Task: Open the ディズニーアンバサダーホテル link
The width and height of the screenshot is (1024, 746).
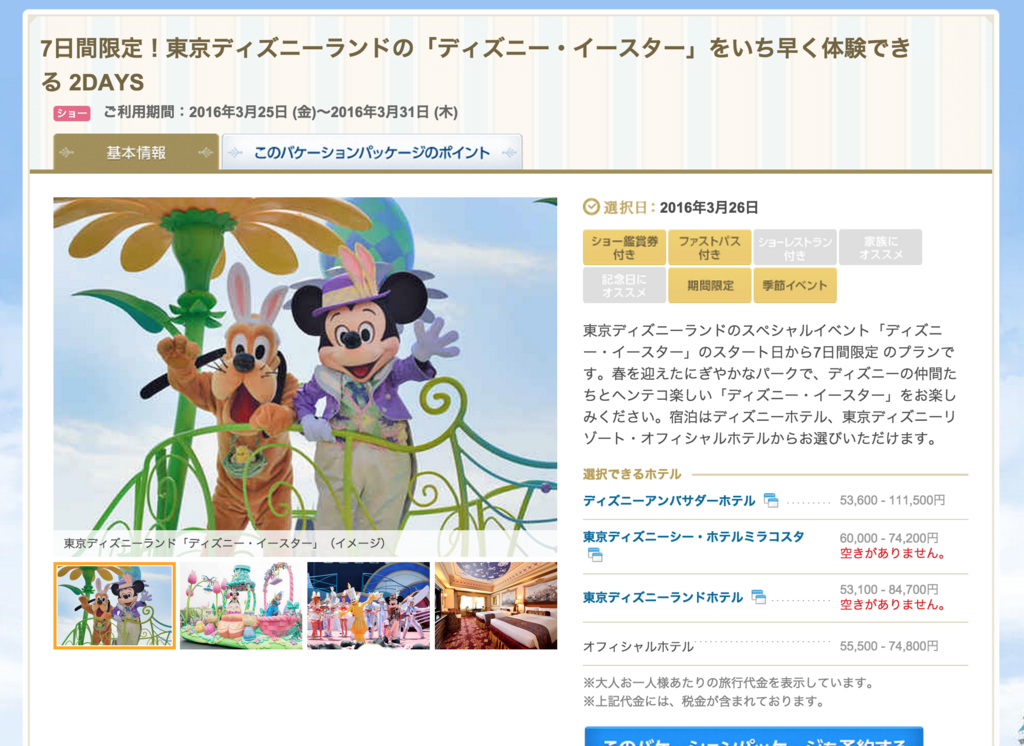Action: point(669,501)
